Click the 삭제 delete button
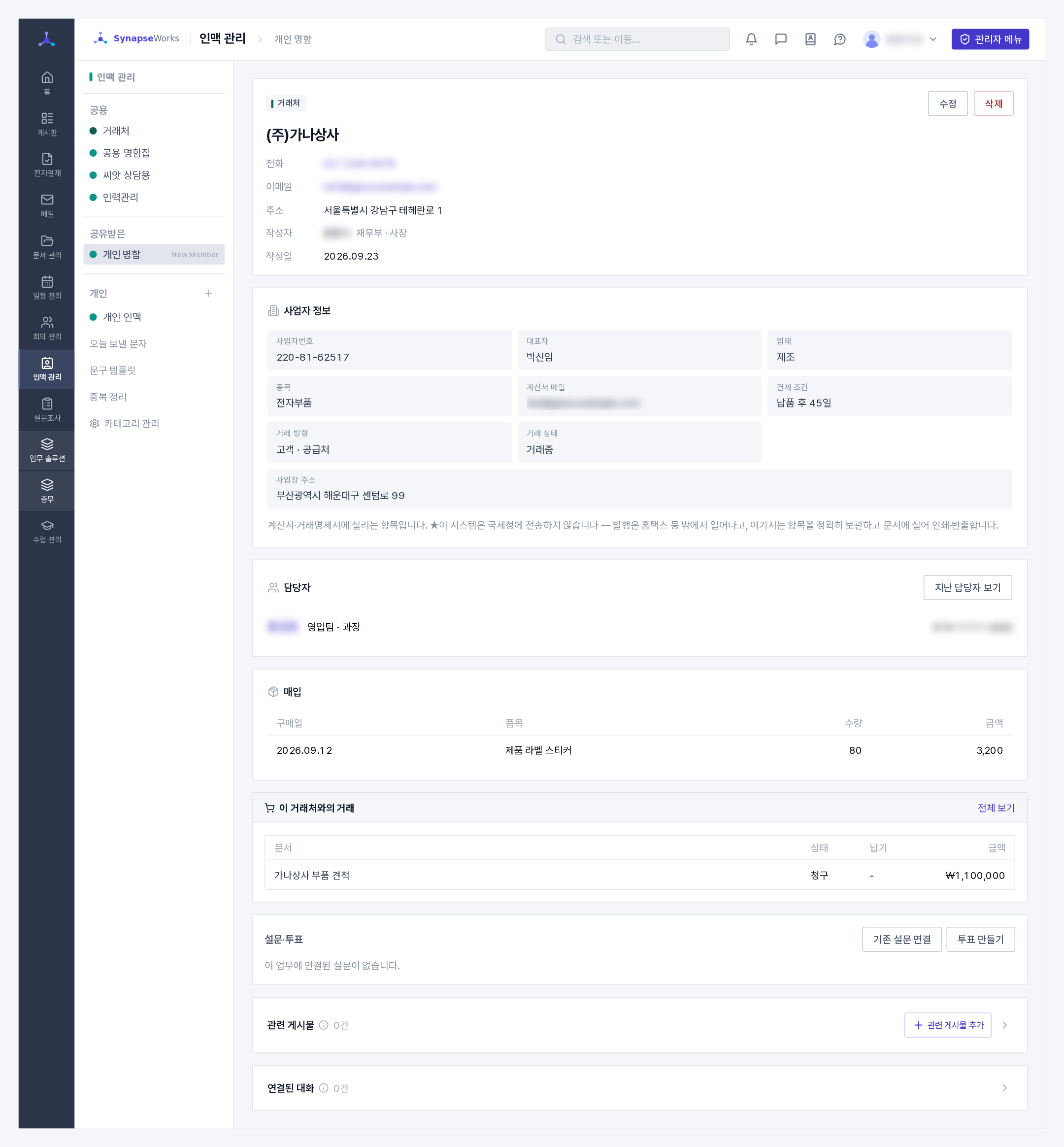1064x1147 pixels. tap(993, 103)
